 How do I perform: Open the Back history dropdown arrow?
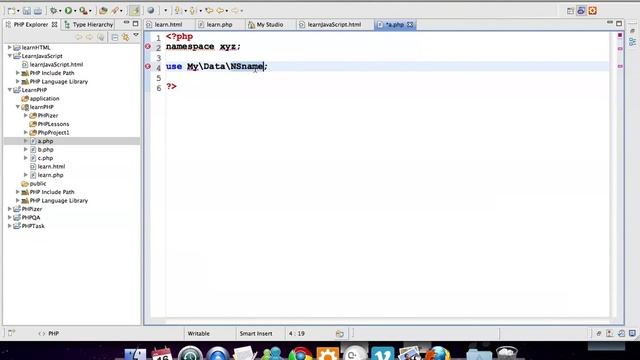(227, 11)
